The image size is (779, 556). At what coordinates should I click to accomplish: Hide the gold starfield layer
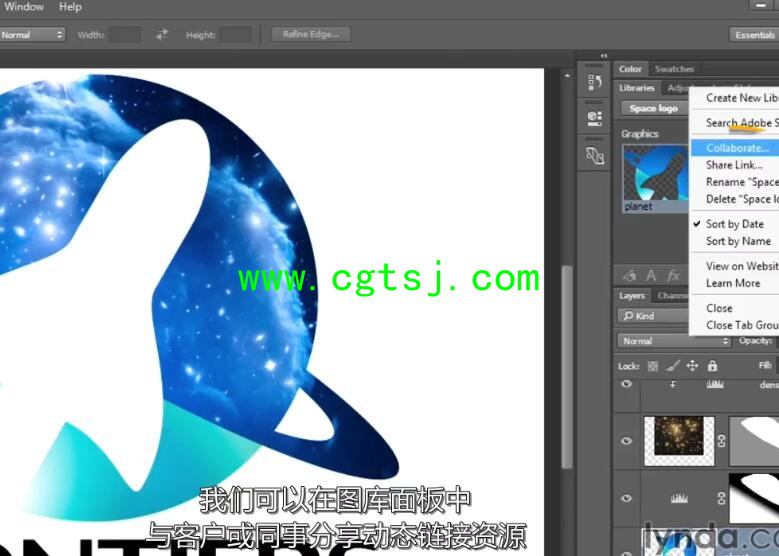click(x=626, y=441)
